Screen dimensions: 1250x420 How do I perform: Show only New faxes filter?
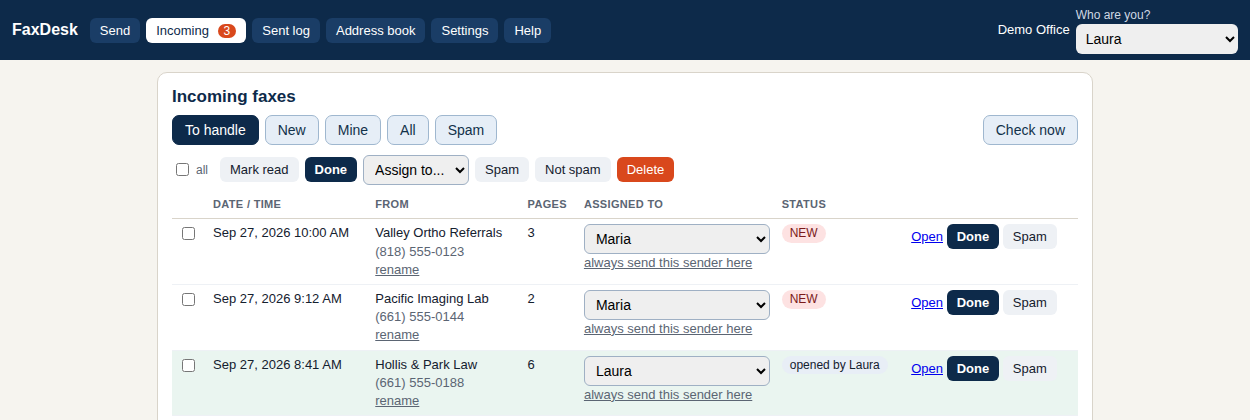click(x=292, y=130)
